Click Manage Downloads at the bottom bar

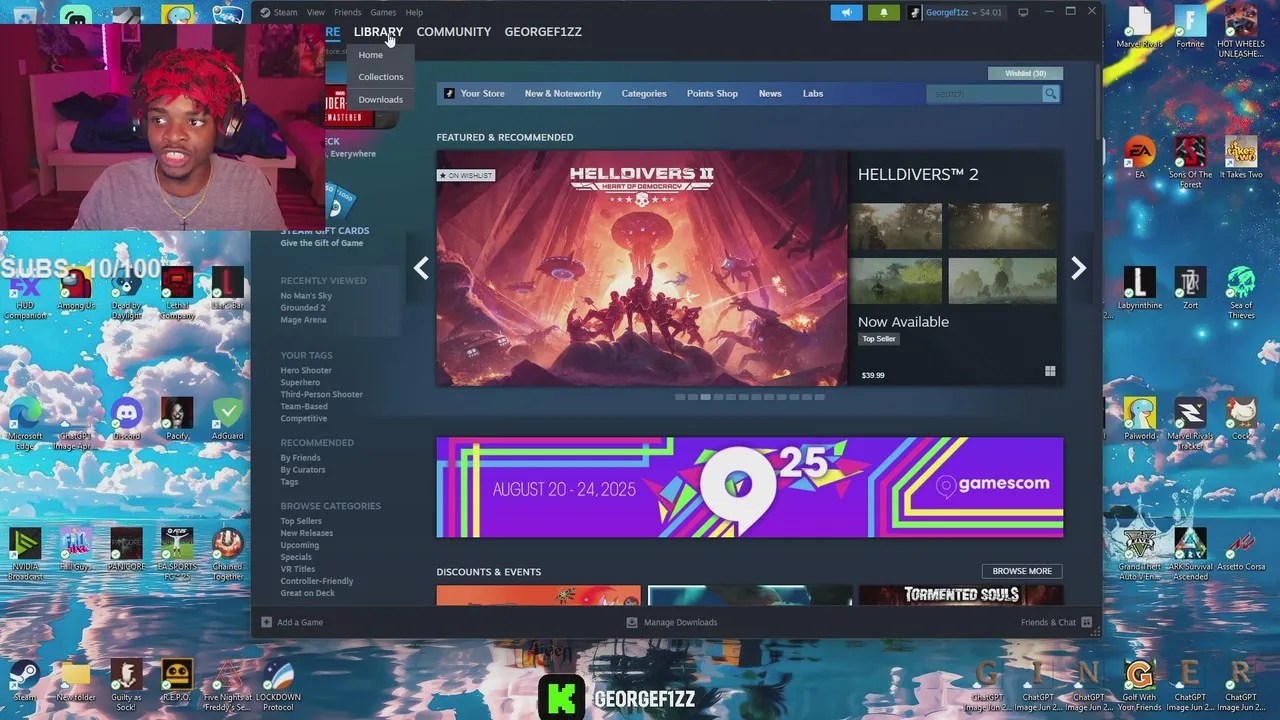click(x=672, y=622)
